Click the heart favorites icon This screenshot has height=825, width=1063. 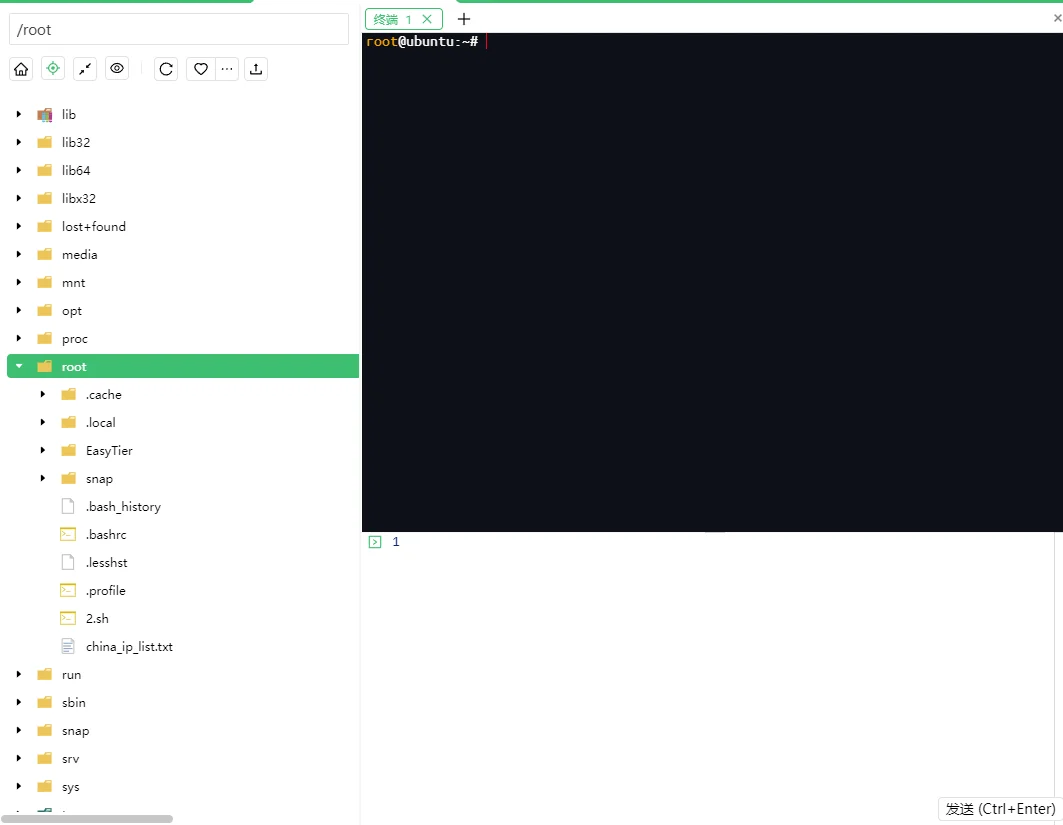200,69
